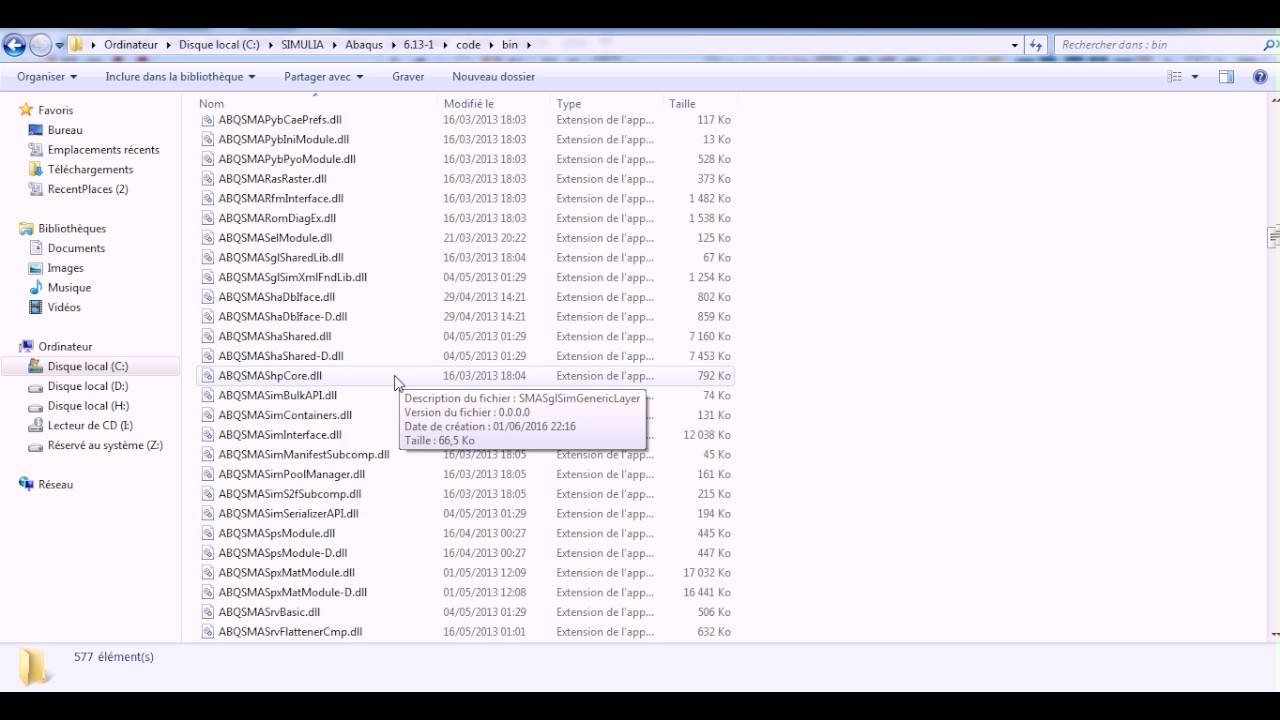
Task: Select file ABQSMAPybIniModule.dll
Action: tap(284, 139)
